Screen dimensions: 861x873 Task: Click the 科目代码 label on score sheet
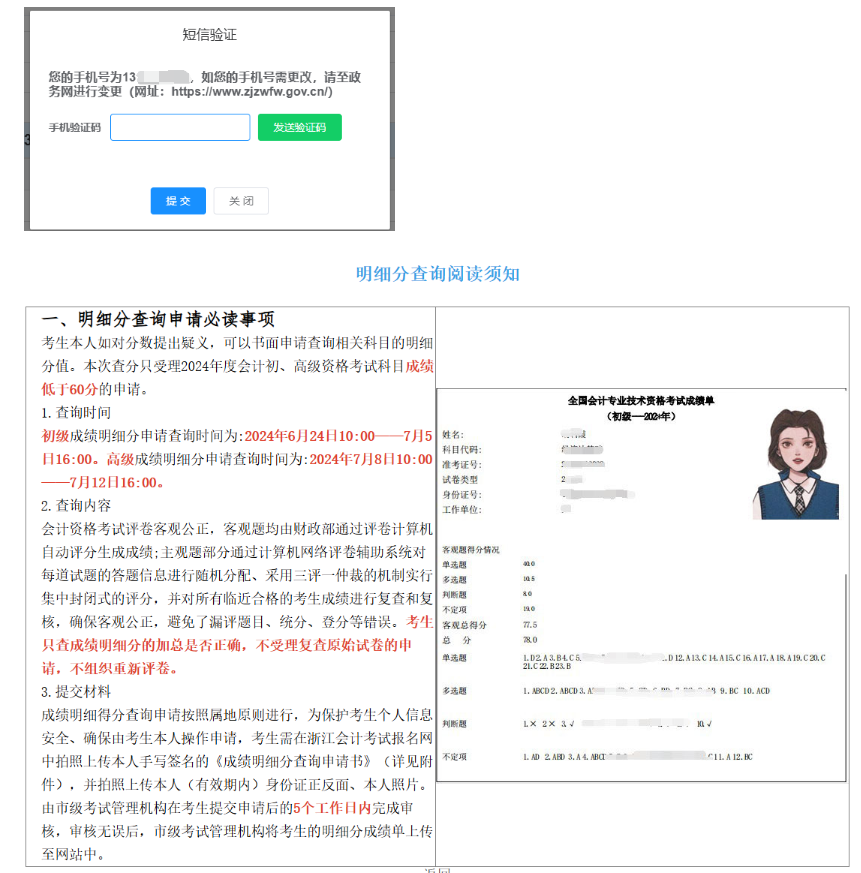pos(462,450)
